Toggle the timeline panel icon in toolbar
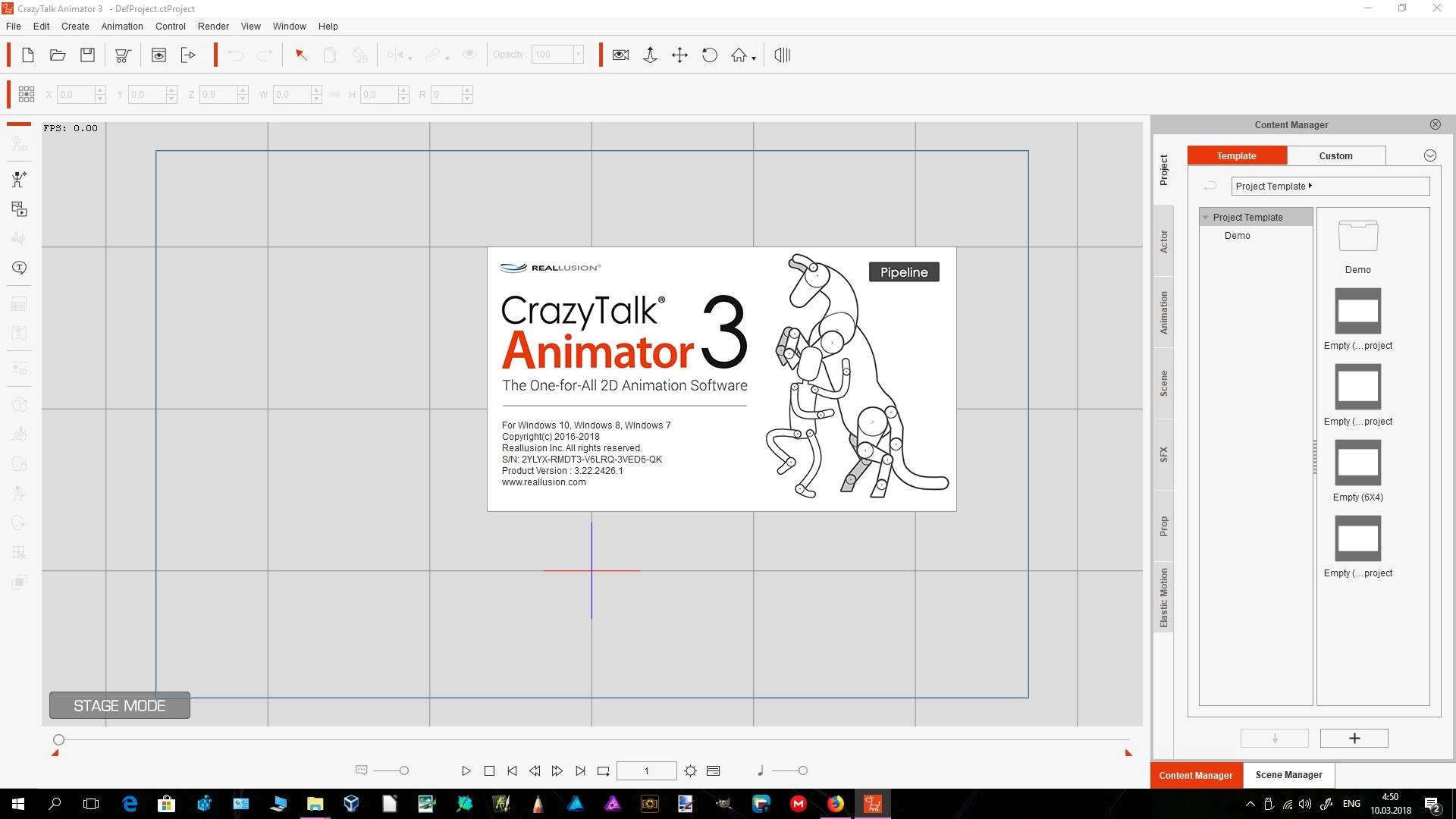The height and width of the screenshot is (819, 1456). pyautogui.click(x=783, y=55)
